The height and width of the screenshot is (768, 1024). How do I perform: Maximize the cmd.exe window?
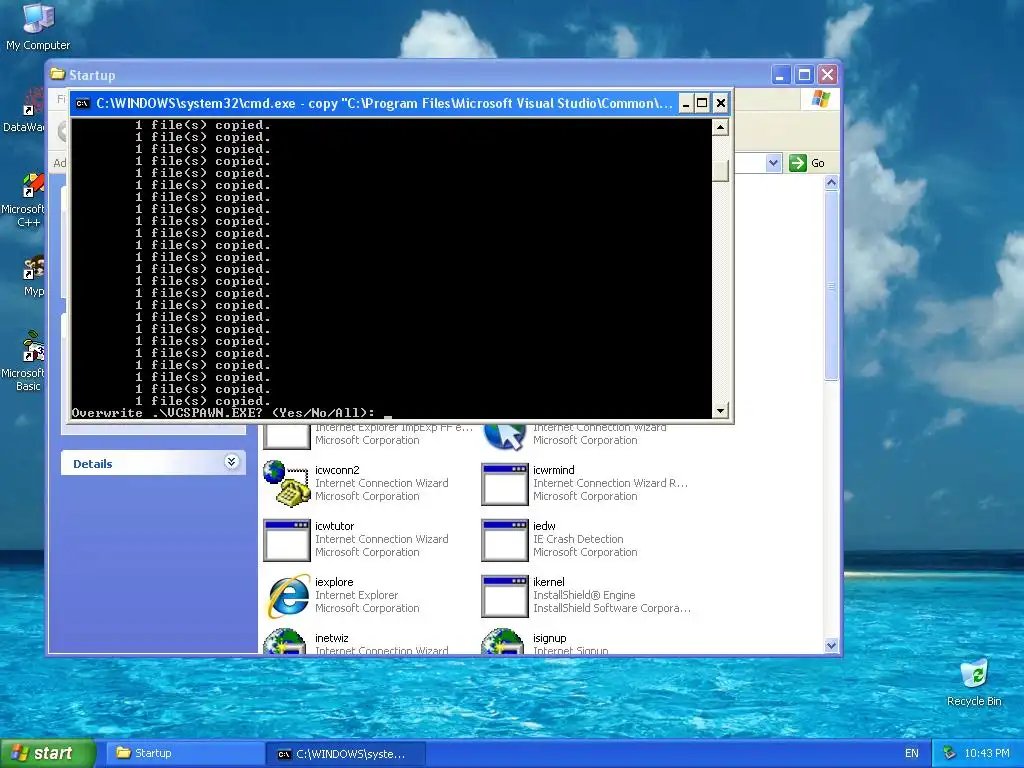click(703, 103)
